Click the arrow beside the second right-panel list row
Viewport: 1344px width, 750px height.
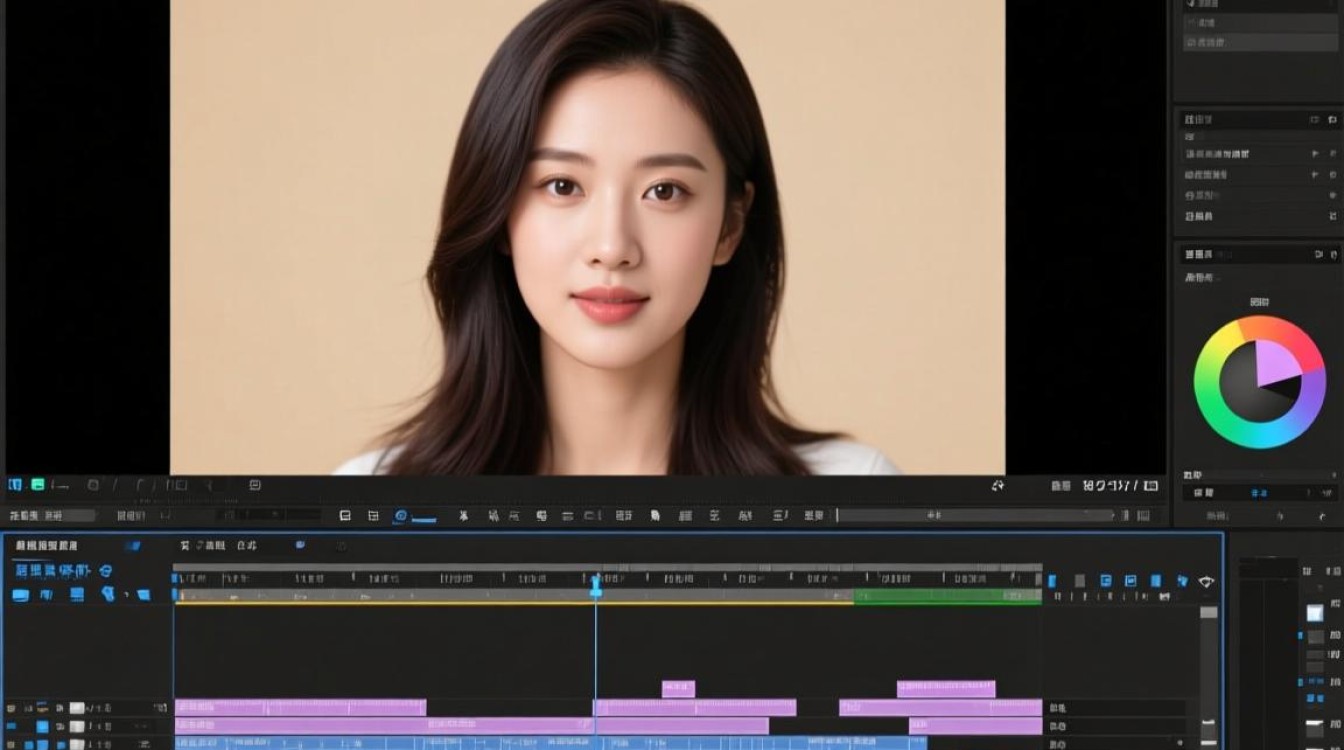click(x=1315, y=174)
